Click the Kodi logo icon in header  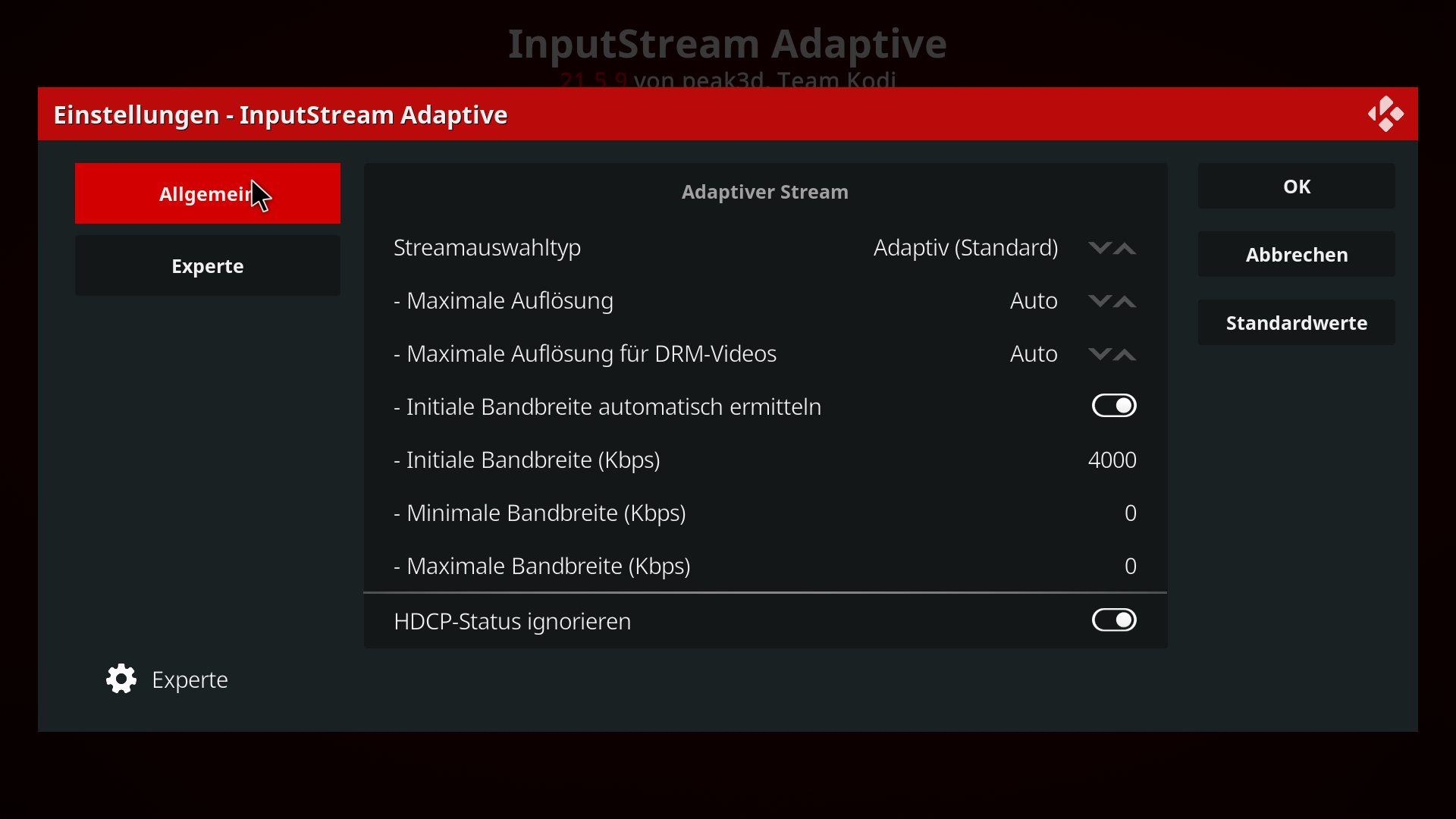[x=1385, y=114]
